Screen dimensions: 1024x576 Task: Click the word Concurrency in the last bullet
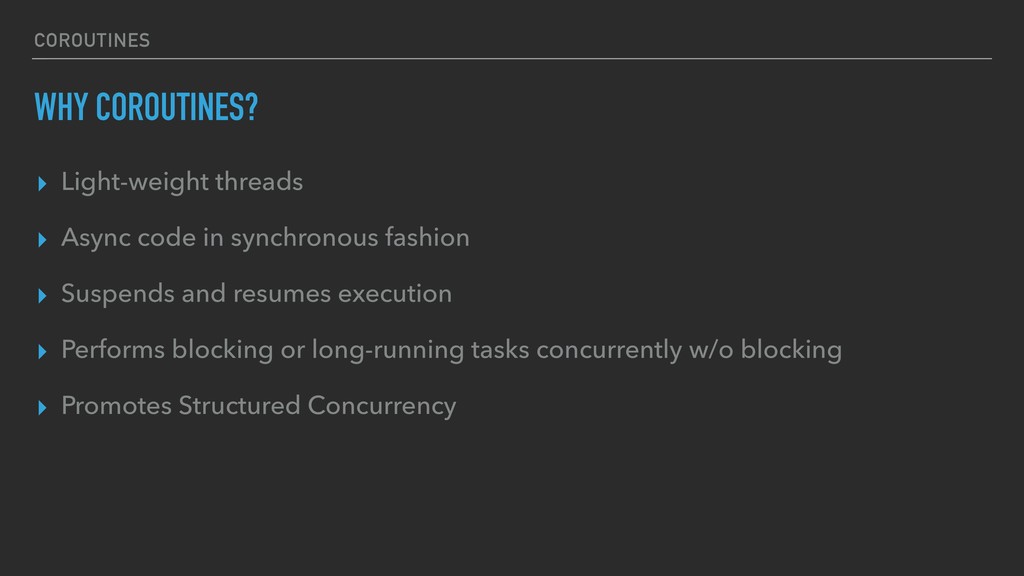point(382,408)
